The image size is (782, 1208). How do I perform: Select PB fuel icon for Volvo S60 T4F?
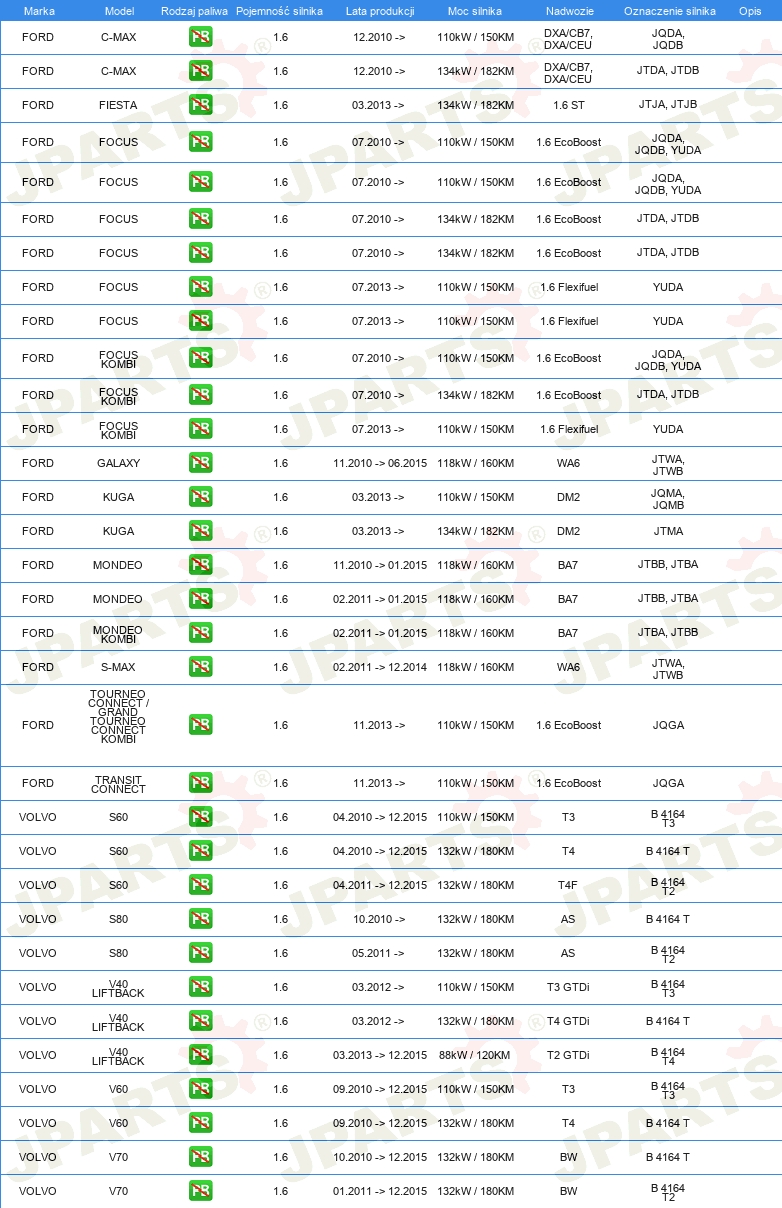click(200, 885)
